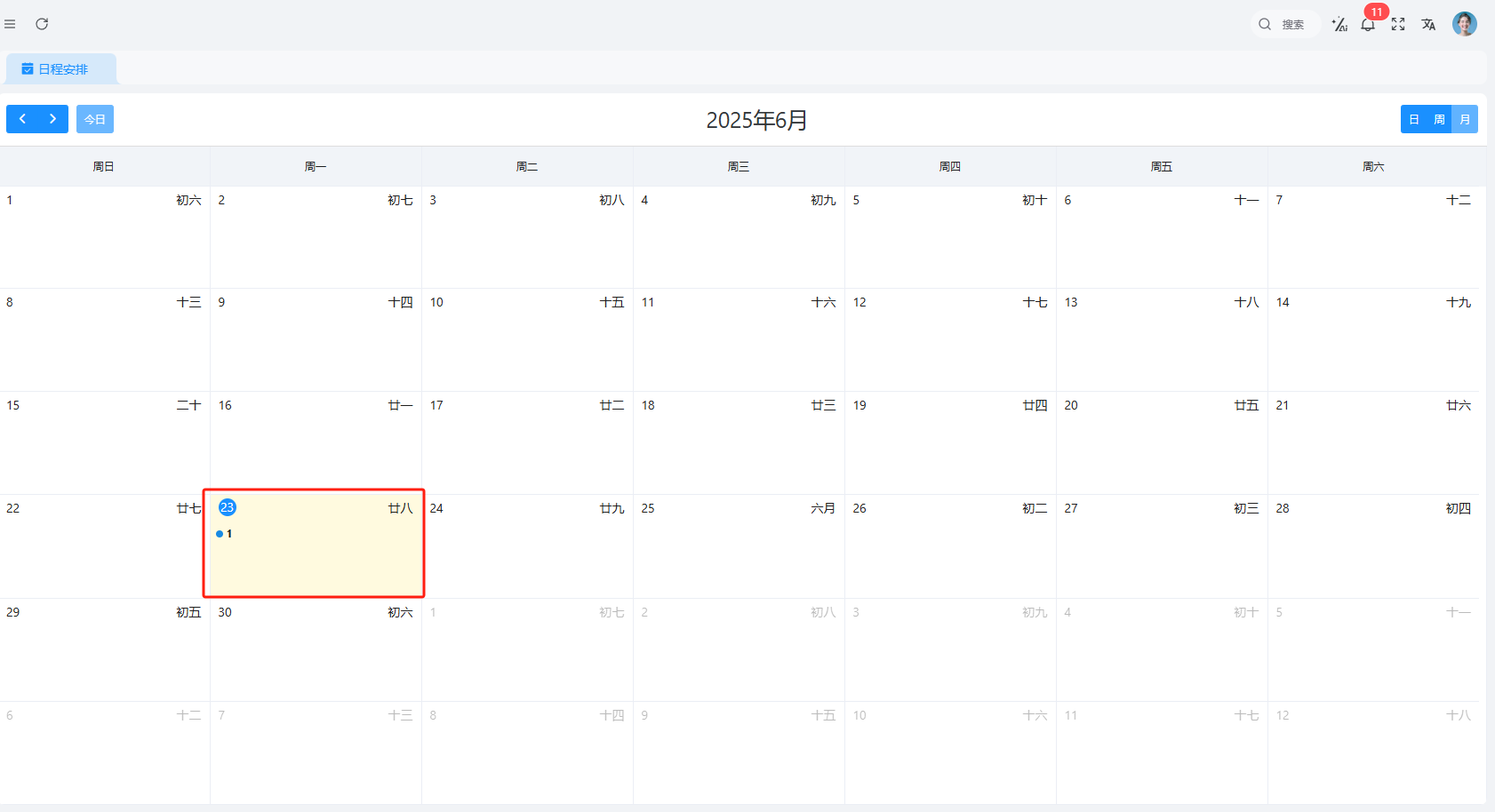Select date 20 in the calendar
The height and width of the screenshot is (812, 1495).
pos(1071,405)
